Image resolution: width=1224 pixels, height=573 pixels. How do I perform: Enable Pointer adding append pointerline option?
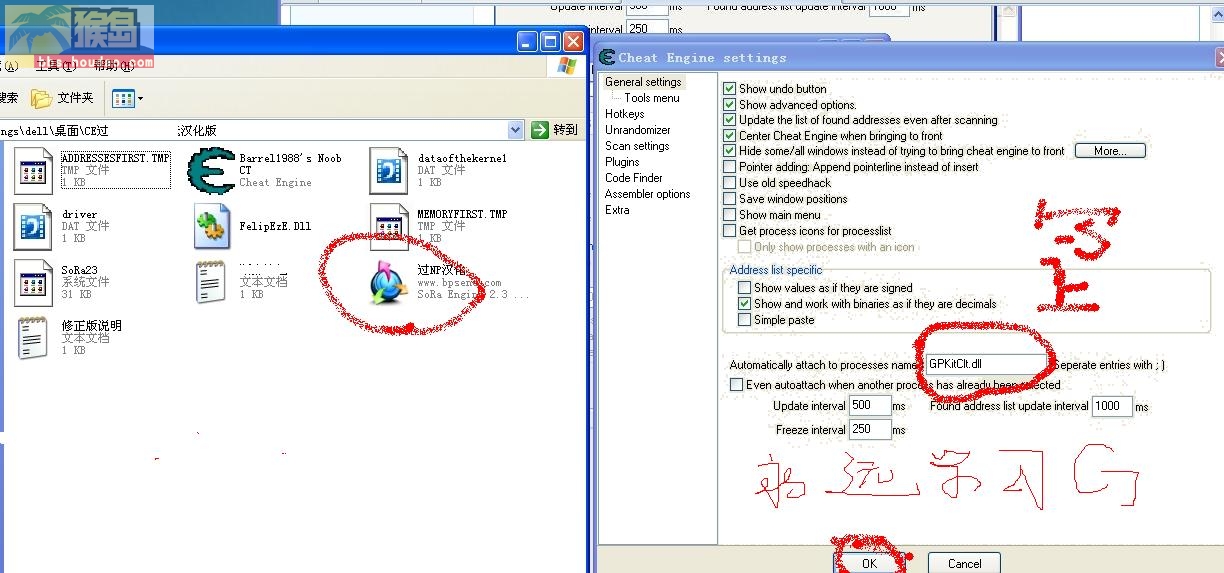(730, 167)
